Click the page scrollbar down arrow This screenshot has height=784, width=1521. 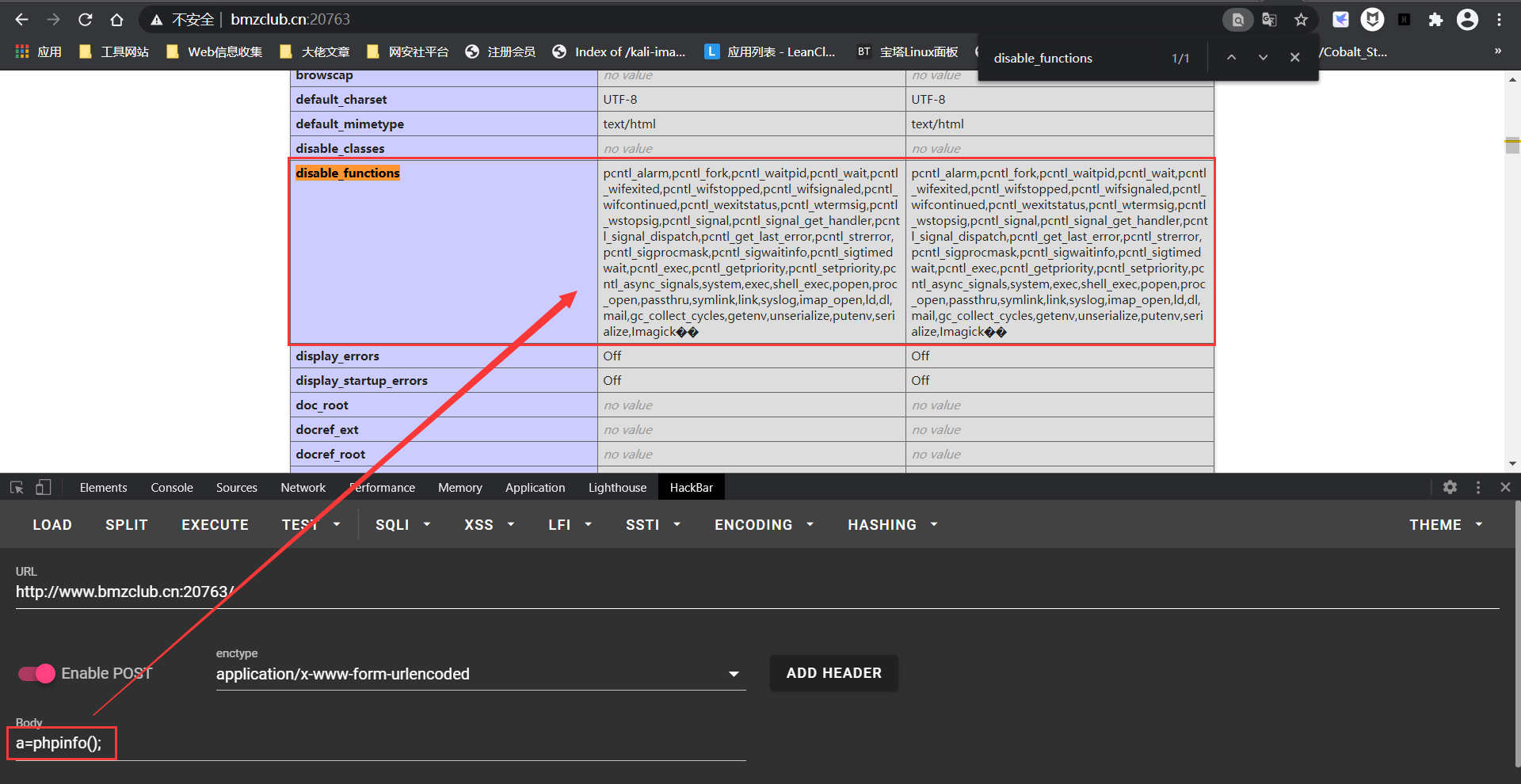coord(1512,464)
